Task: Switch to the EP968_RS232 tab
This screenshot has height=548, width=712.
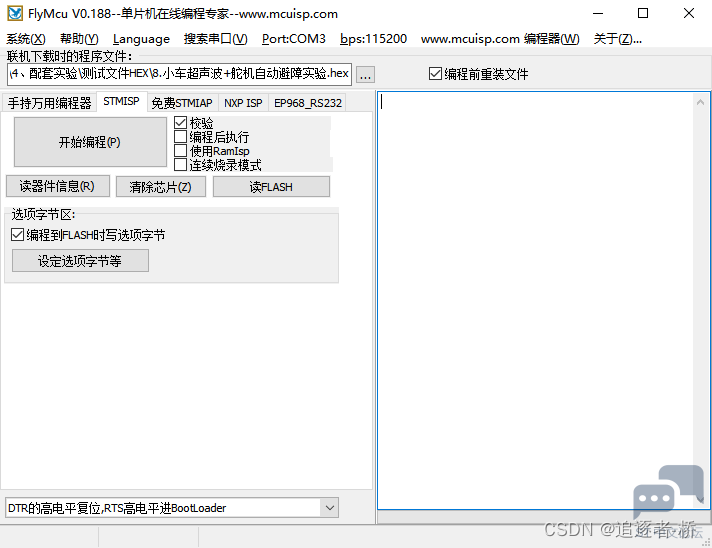Action: pyautogui.click(x=308, y=103)
